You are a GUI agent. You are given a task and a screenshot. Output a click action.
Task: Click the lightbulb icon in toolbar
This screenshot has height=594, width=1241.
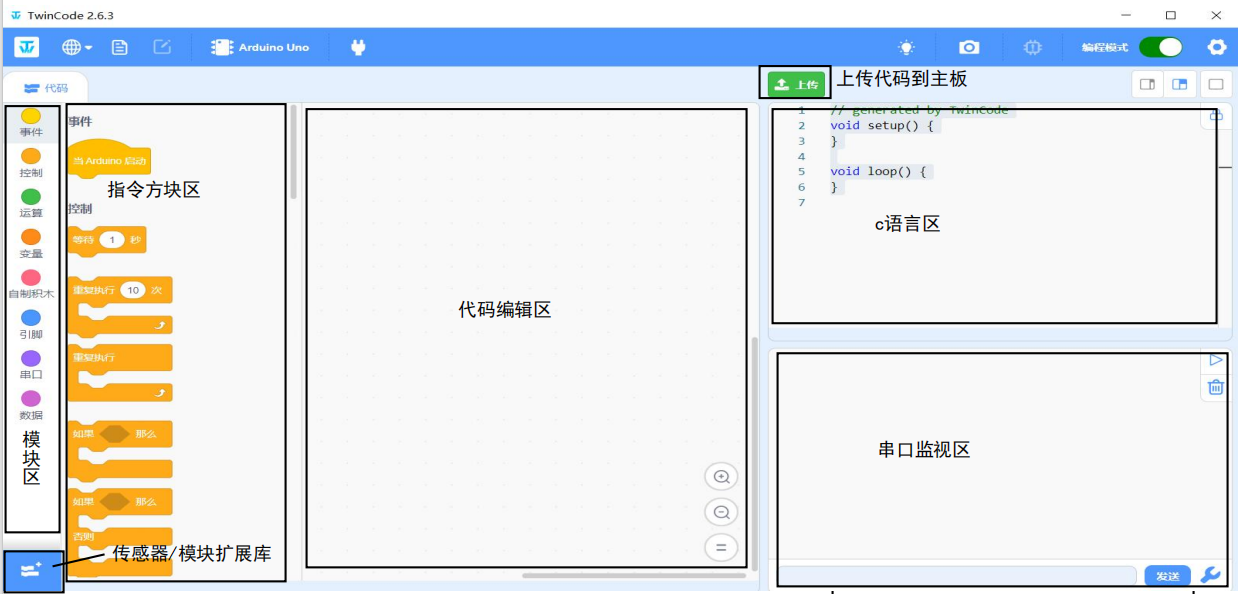pos(906,47)
